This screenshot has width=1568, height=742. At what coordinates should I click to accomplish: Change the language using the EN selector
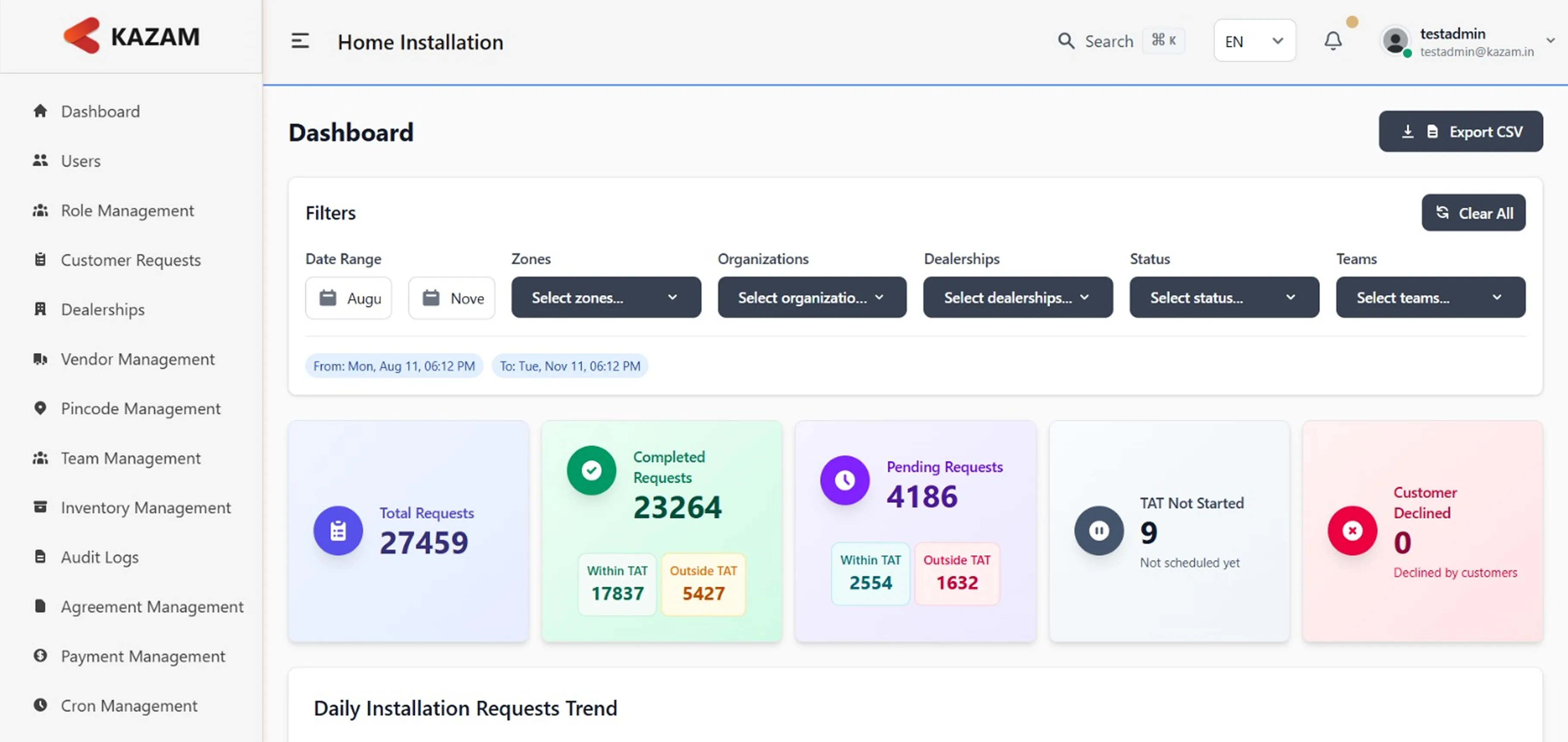coord(1254,41)
